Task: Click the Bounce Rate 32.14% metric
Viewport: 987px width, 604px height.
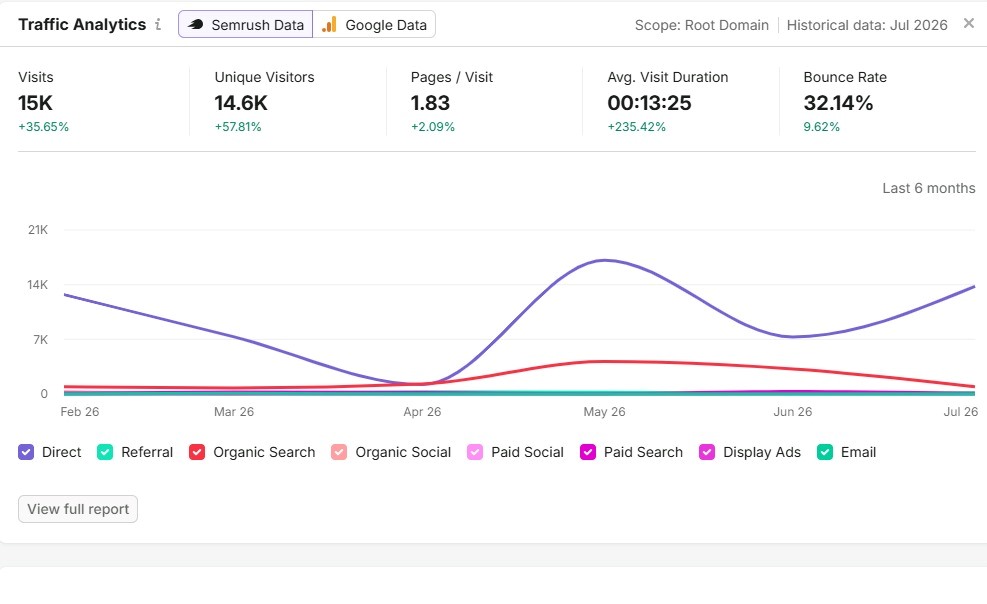Action: [838, 103]
